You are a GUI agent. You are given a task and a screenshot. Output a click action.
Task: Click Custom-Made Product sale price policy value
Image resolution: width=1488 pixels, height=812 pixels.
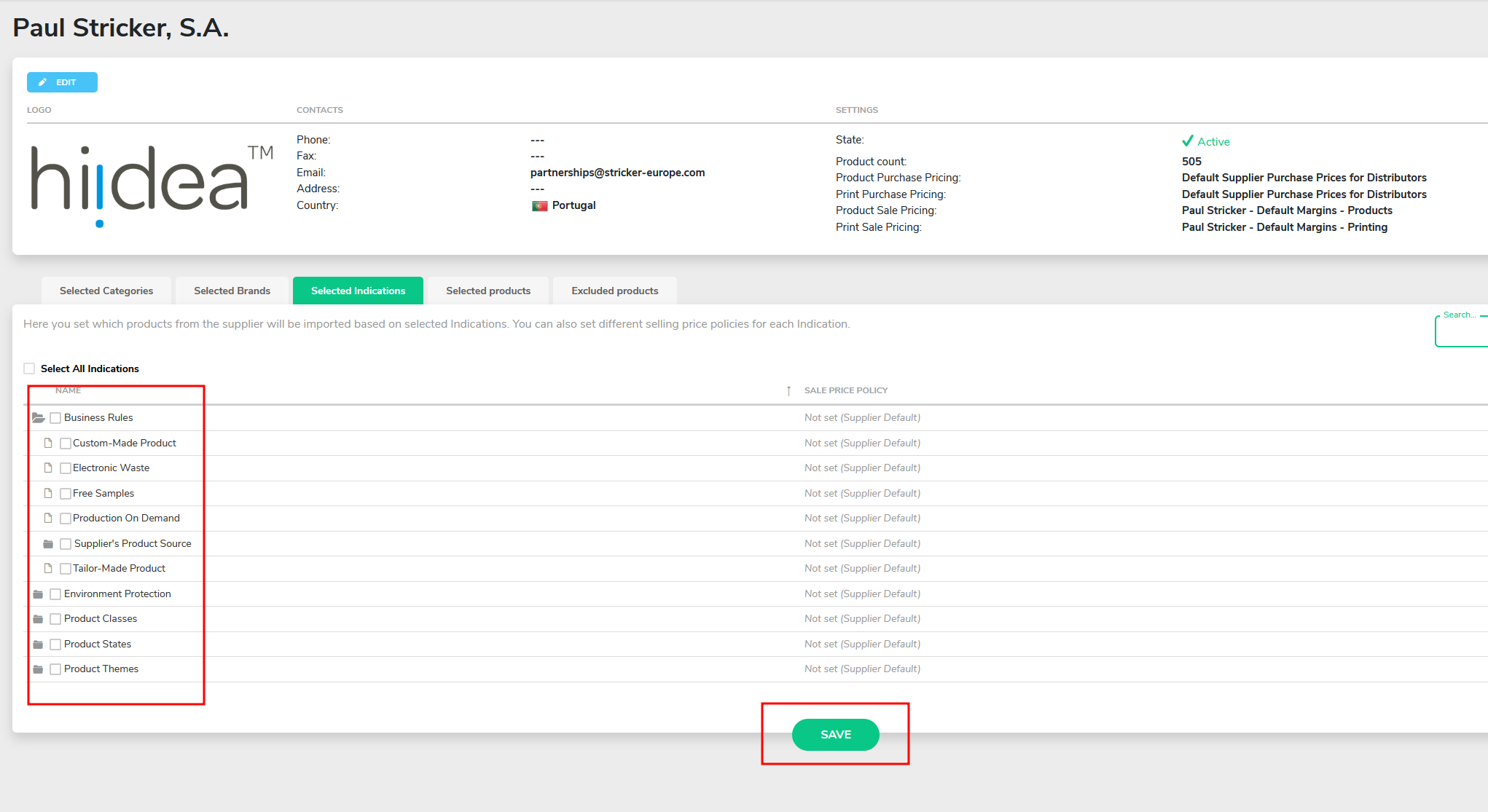tap(862, 443)
